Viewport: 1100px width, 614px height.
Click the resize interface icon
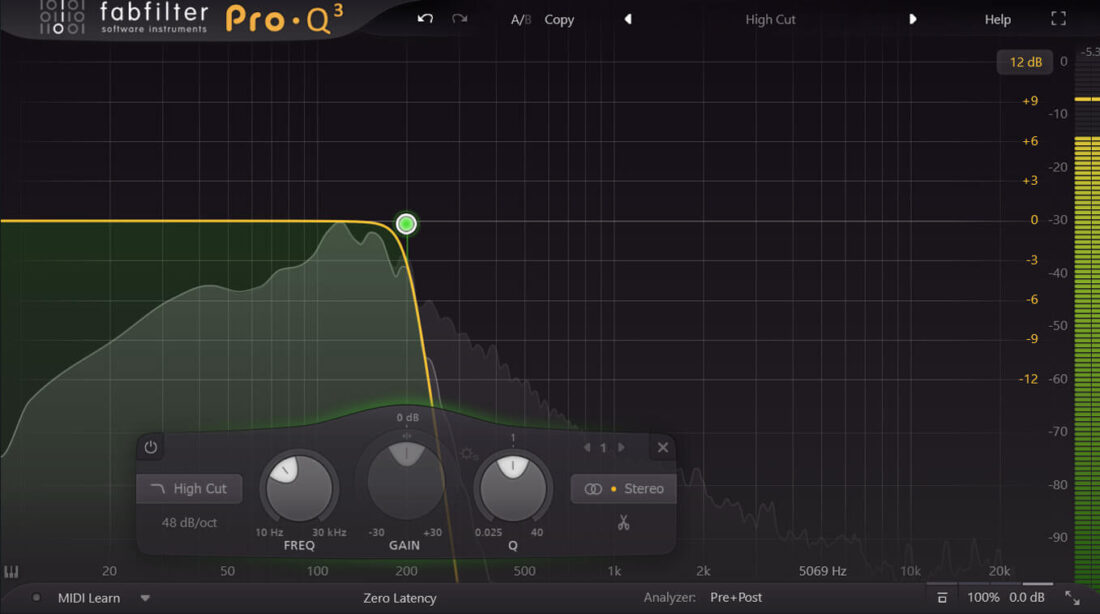[x=1072, y=598]
